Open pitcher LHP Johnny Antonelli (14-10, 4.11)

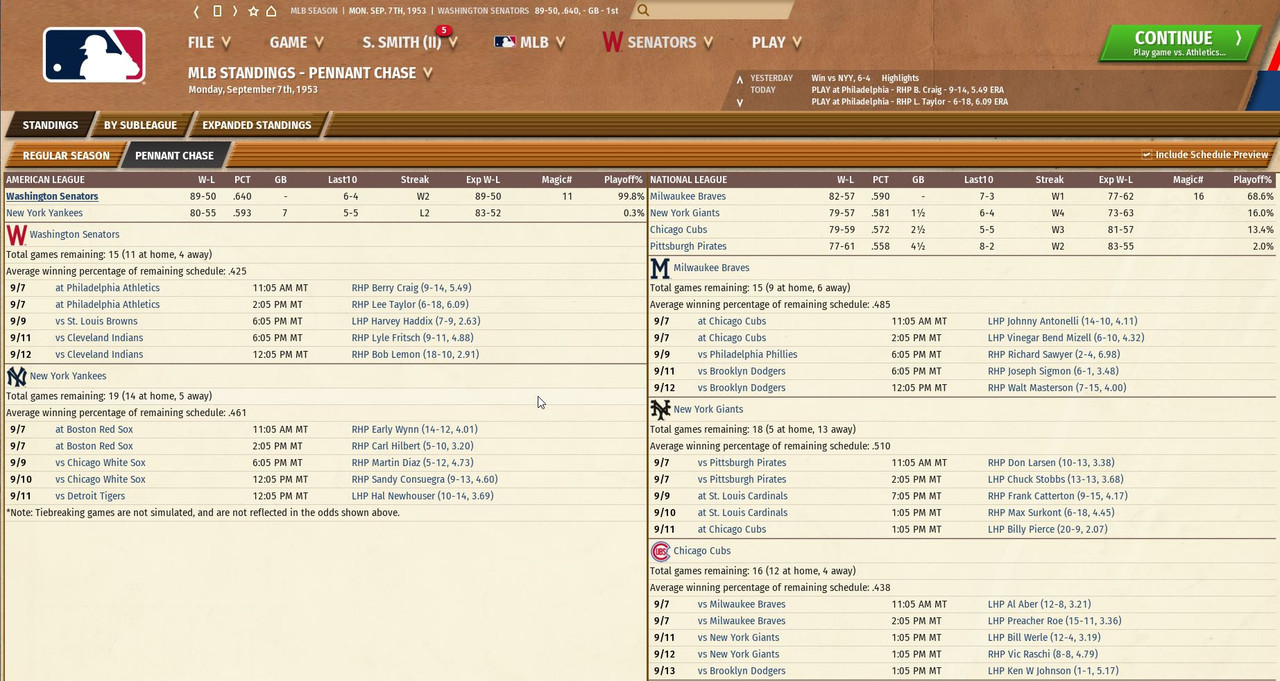click(1062, 321)
